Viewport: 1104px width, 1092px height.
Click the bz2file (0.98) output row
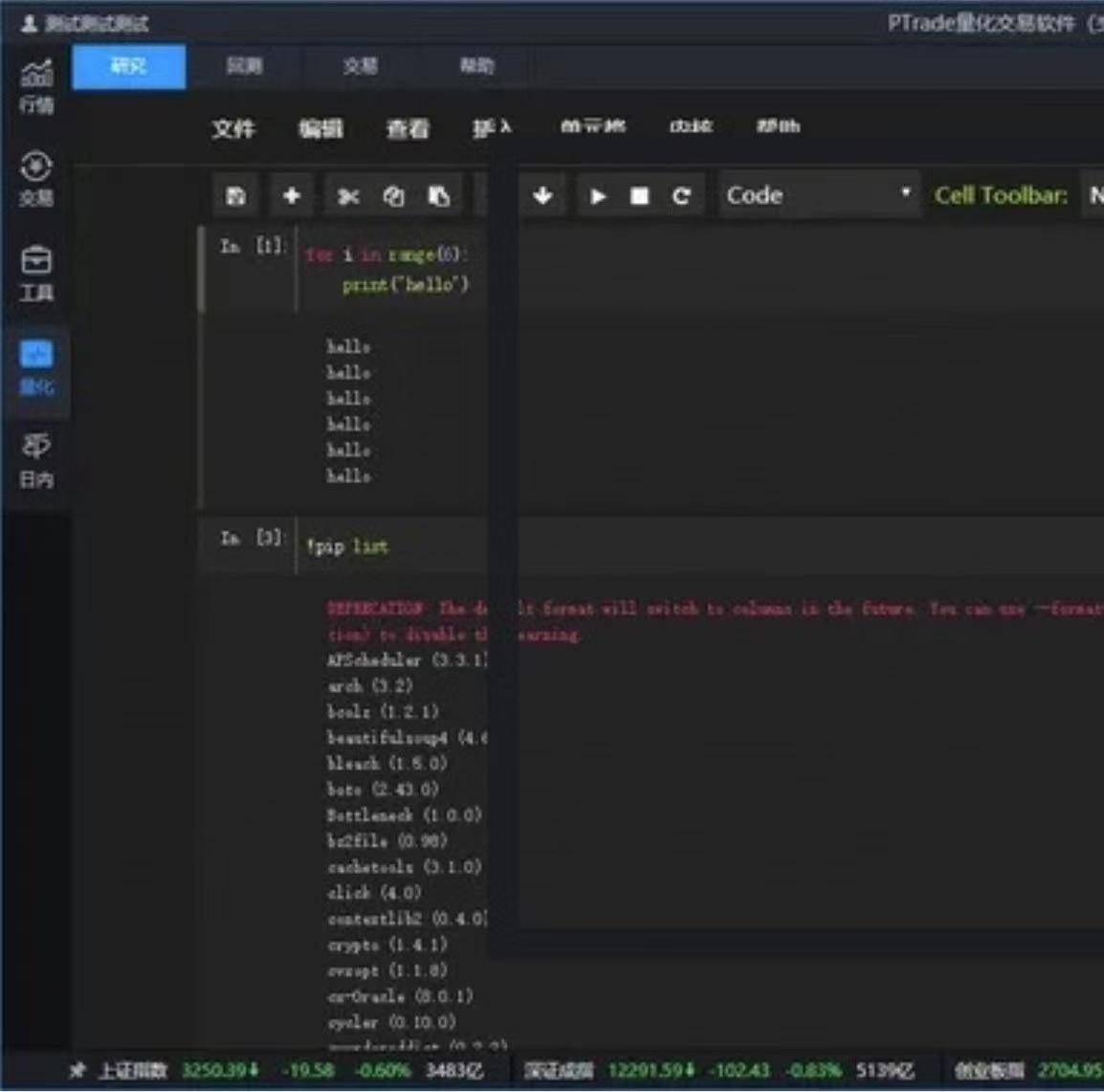click(x=387, y=841)
